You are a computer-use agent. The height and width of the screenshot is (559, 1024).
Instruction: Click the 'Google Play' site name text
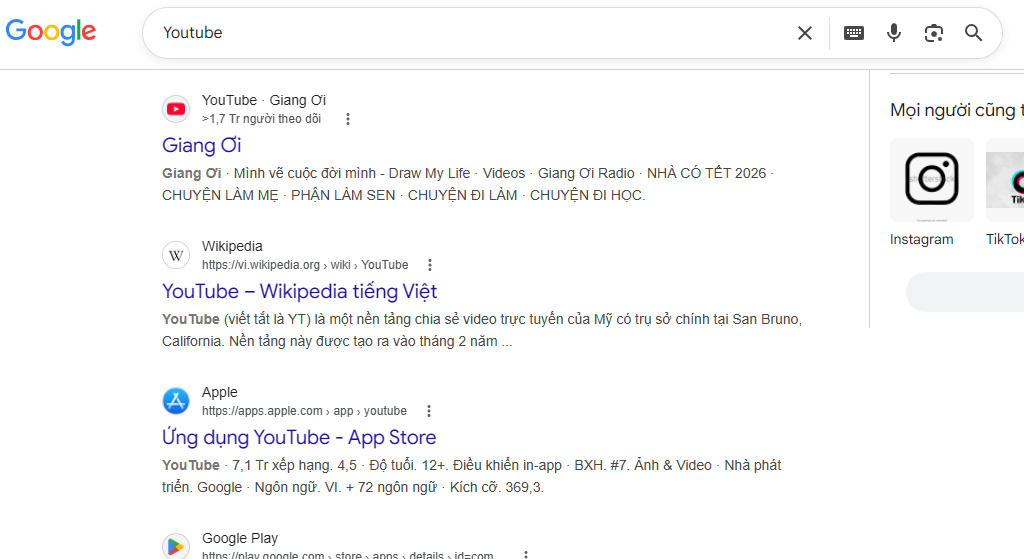coord(240,538)
